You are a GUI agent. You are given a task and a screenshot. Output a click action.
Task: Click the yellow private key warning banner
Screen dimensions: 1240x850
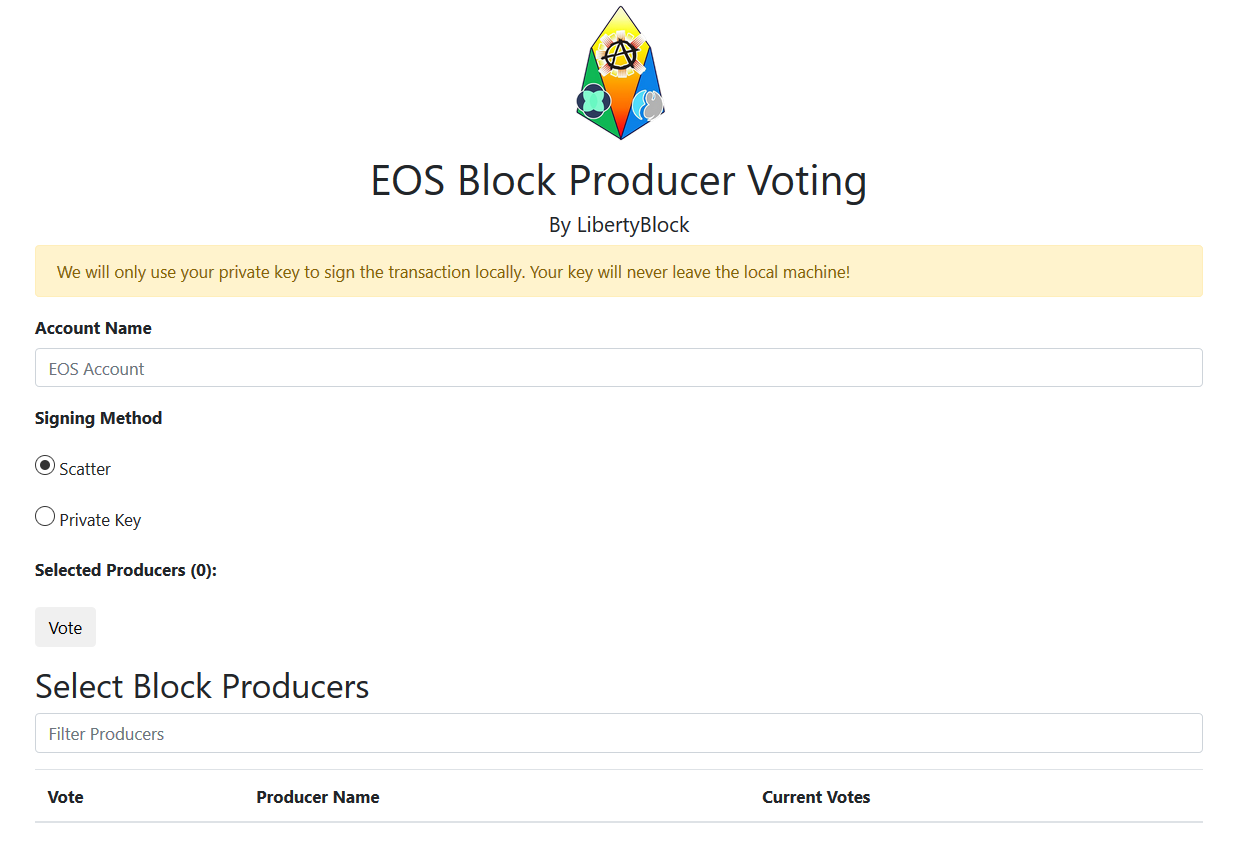tap(618, 271)
